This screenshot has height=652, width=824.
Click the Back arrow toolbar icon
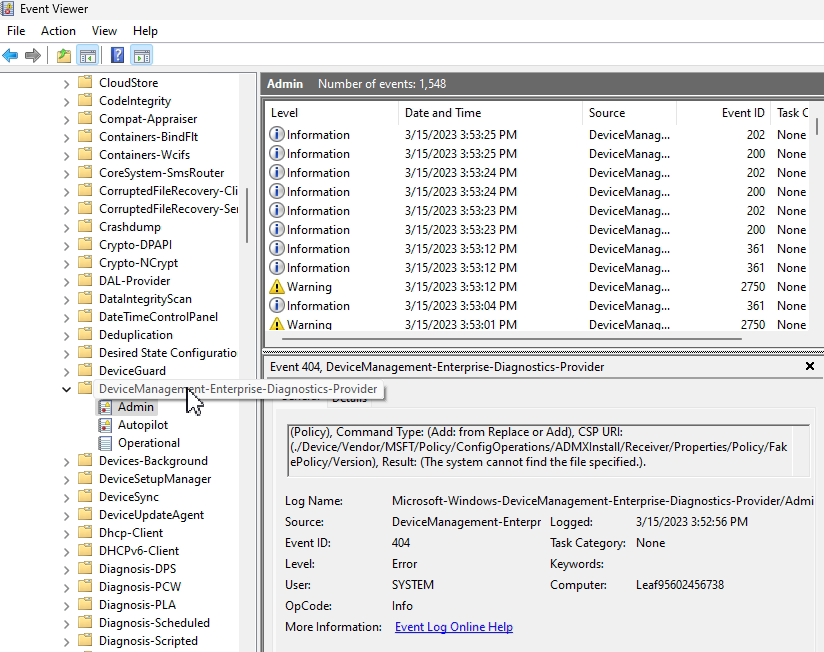(x=10, y=55)
